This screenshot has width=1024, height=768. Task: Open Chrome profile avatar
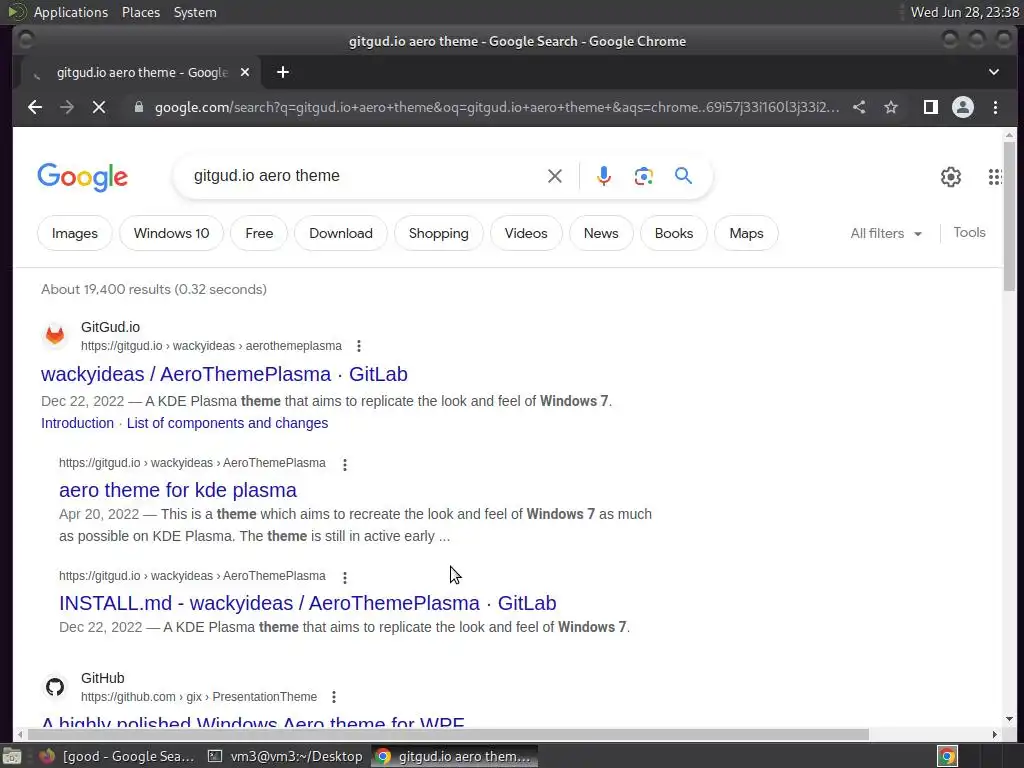click(963, 107)
